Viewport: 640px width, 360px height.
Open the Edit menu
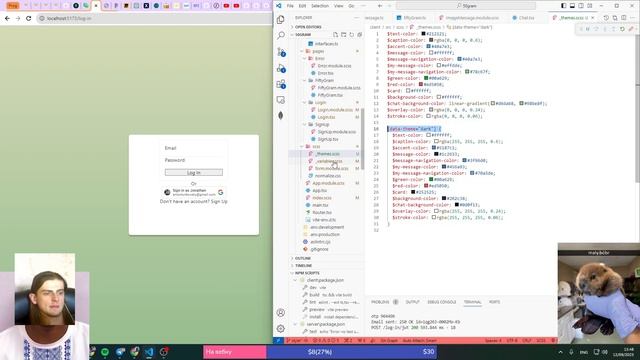tap(302, 6)
